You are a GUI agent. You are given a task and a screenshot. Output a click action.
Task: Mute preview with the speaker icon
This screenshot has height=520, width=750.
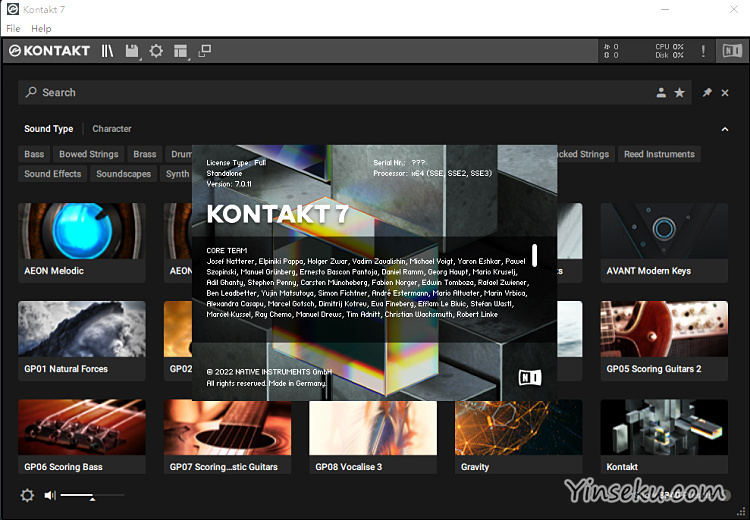pos(50,495)
